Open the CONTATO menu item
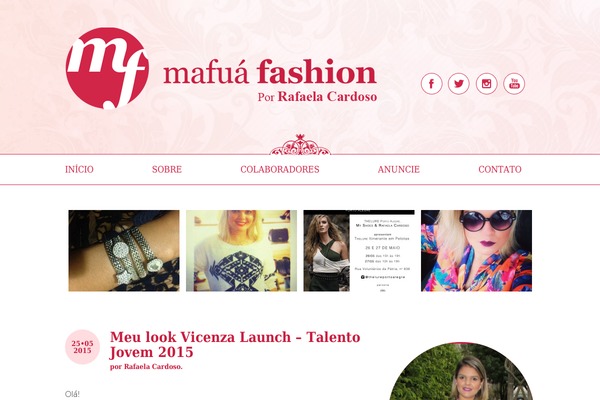The image size is (600, 400). 500,169
